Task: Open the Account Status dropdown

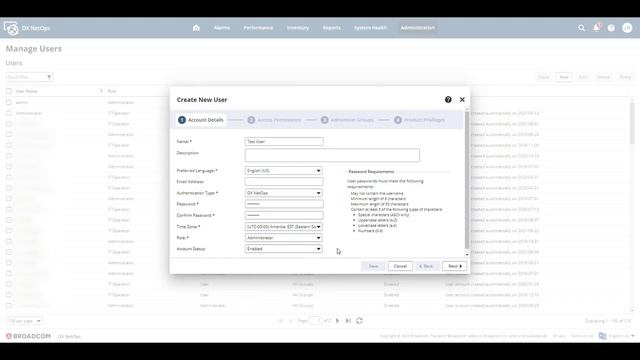Action: point(284,249)
